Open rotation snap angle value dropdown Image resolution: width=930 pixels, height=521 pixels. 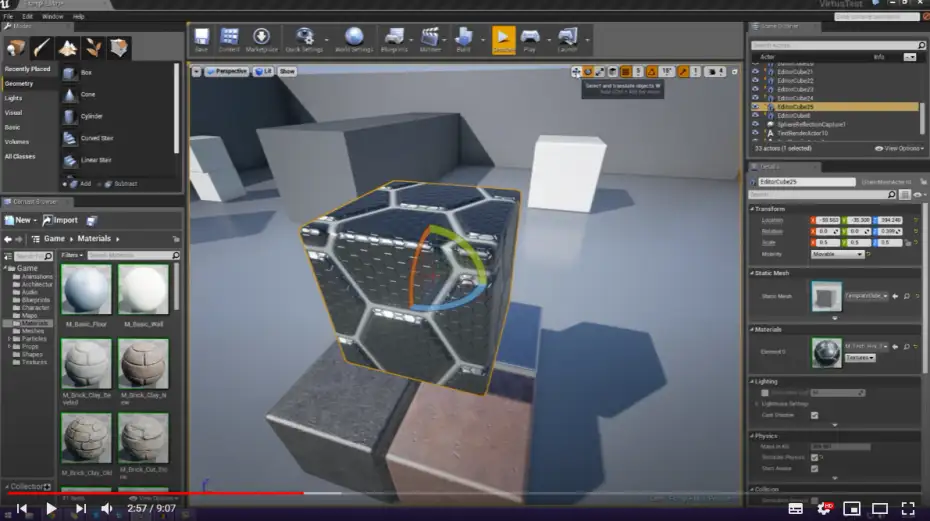(667, 72)
